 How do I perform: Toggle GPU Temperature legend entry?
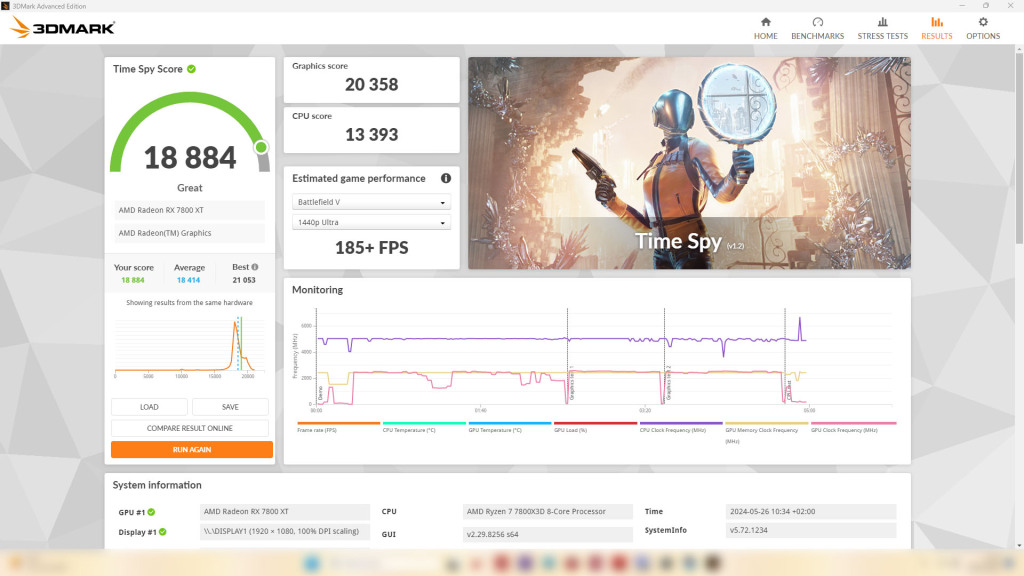click(509, 427)
